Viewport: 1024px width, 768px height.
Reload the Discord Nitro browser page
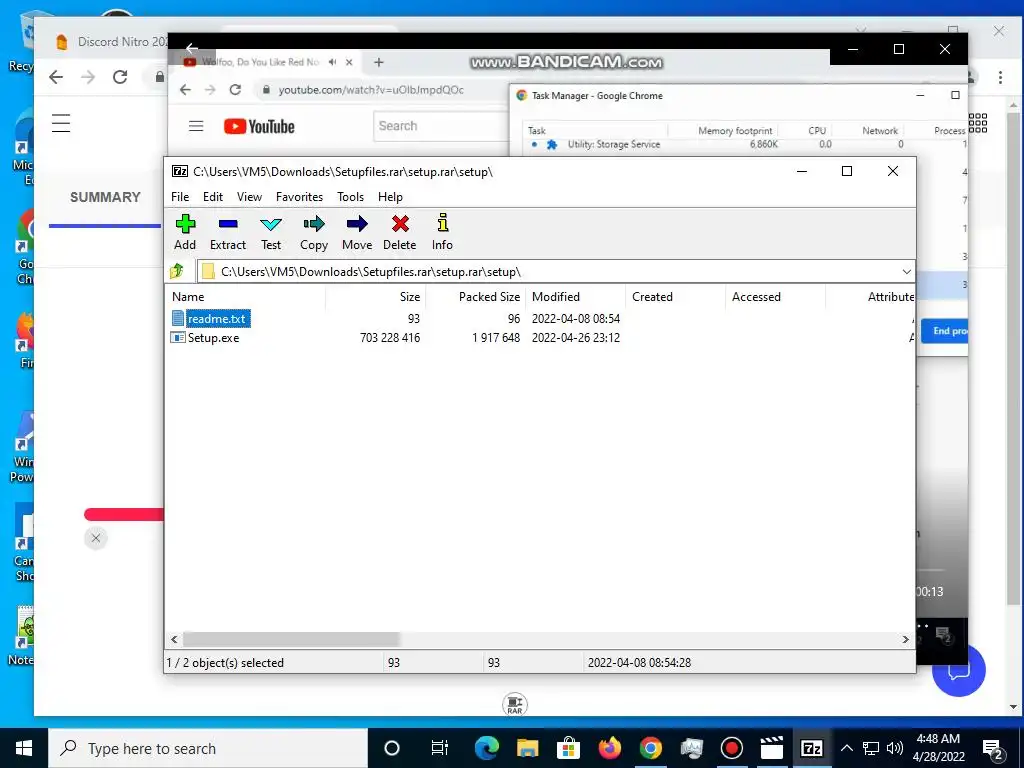[x=120, y=77]
